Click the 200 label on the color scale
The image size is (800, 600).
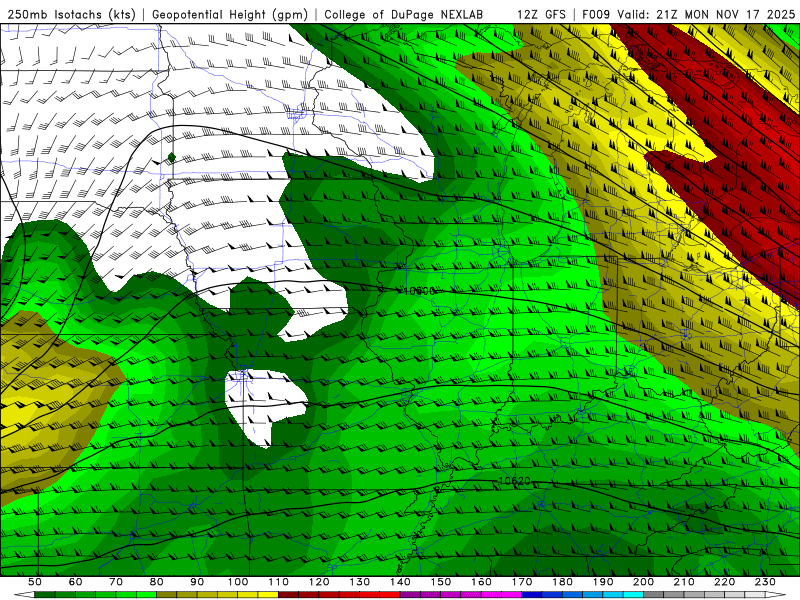point(643,582)
